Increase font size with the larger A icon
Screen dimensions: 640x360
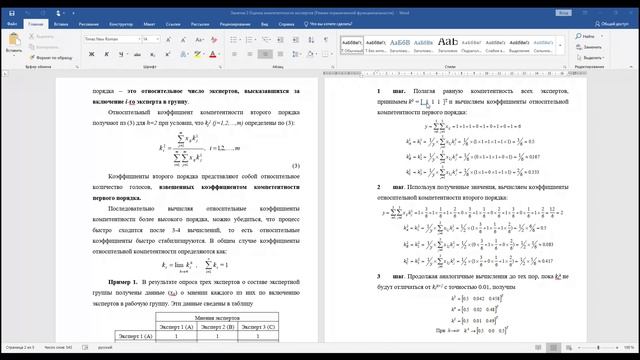(169, 40)
